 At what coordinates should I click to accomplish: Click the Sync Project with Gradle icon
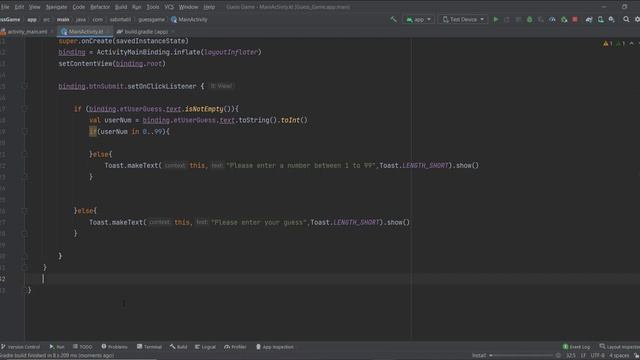589,19
